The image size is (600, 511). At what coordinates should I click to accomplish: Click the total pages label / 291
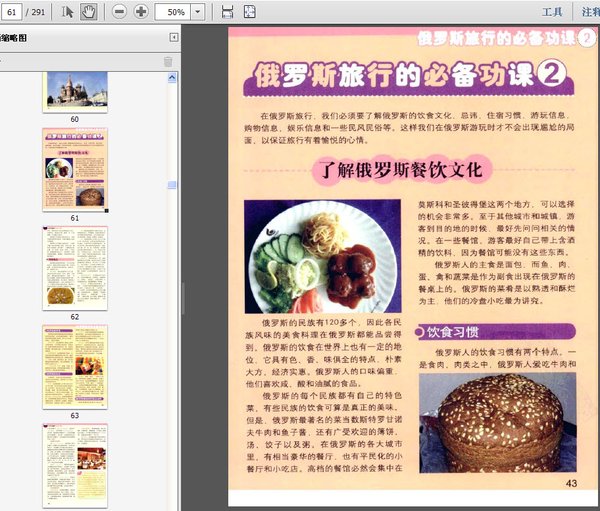point(35,12)
